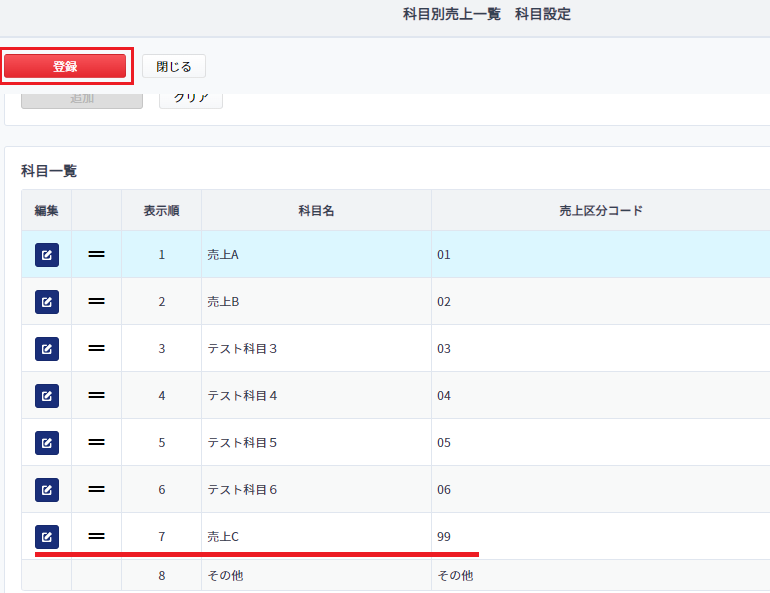Image resolution: width=770 pixels, height=593 pixels.
Task: Select the テスト科目４ name cell
Action: (x=316, y=396)
